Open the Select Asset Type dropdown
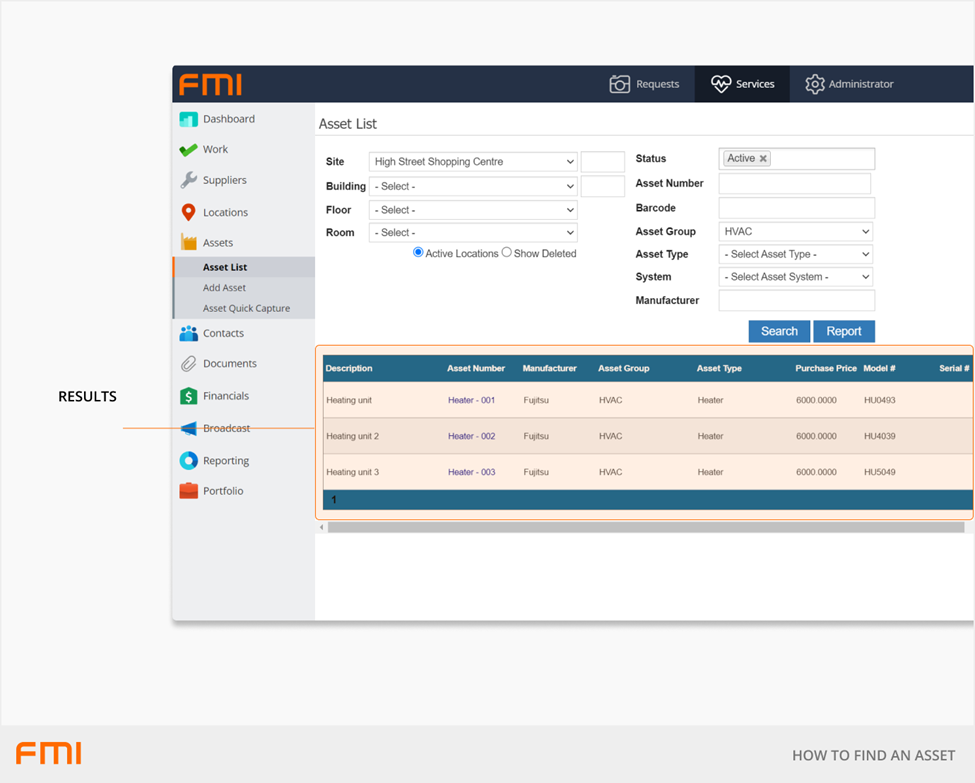 [x=795, y=255]
